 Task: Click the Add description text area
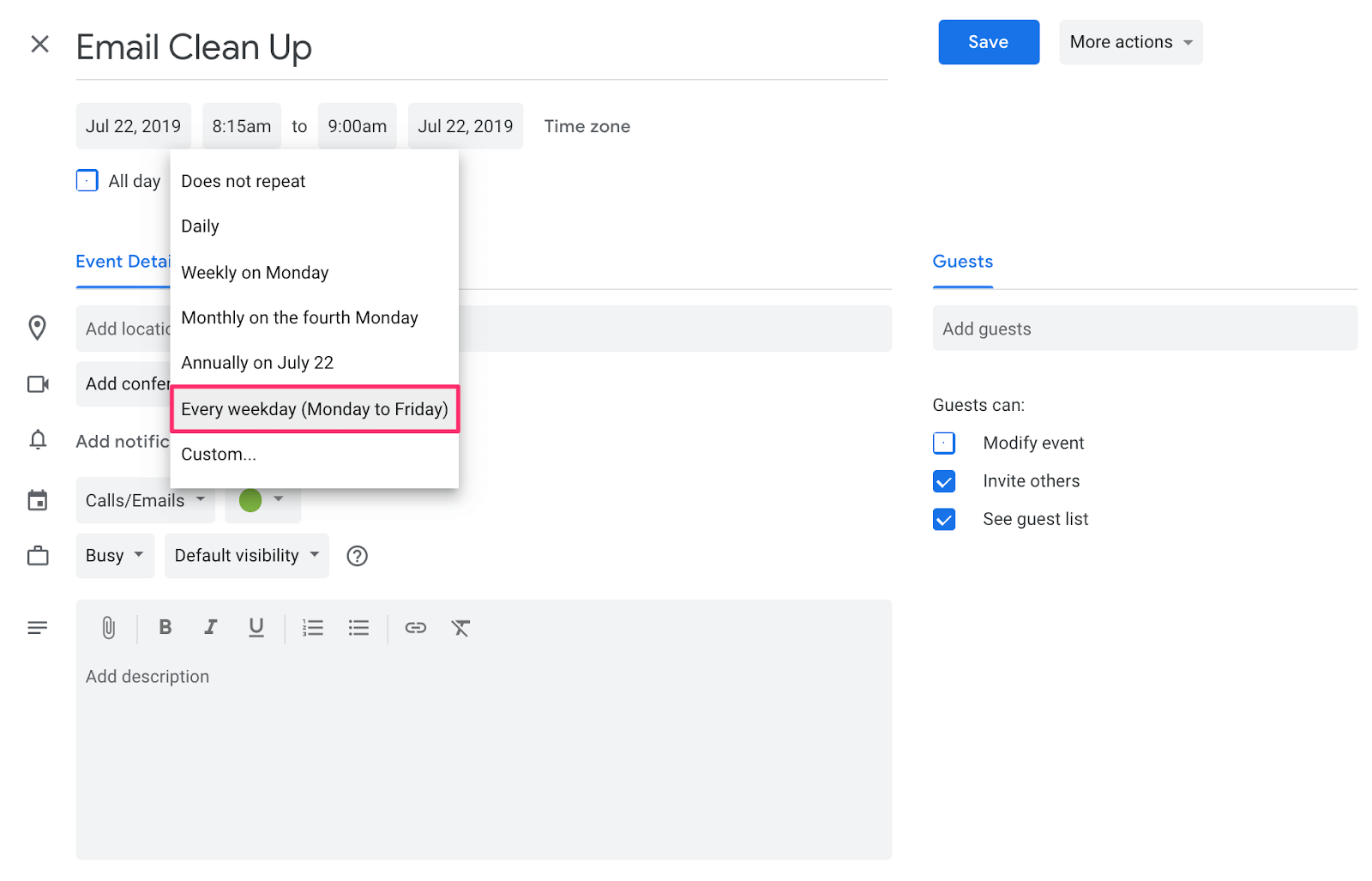484,755
